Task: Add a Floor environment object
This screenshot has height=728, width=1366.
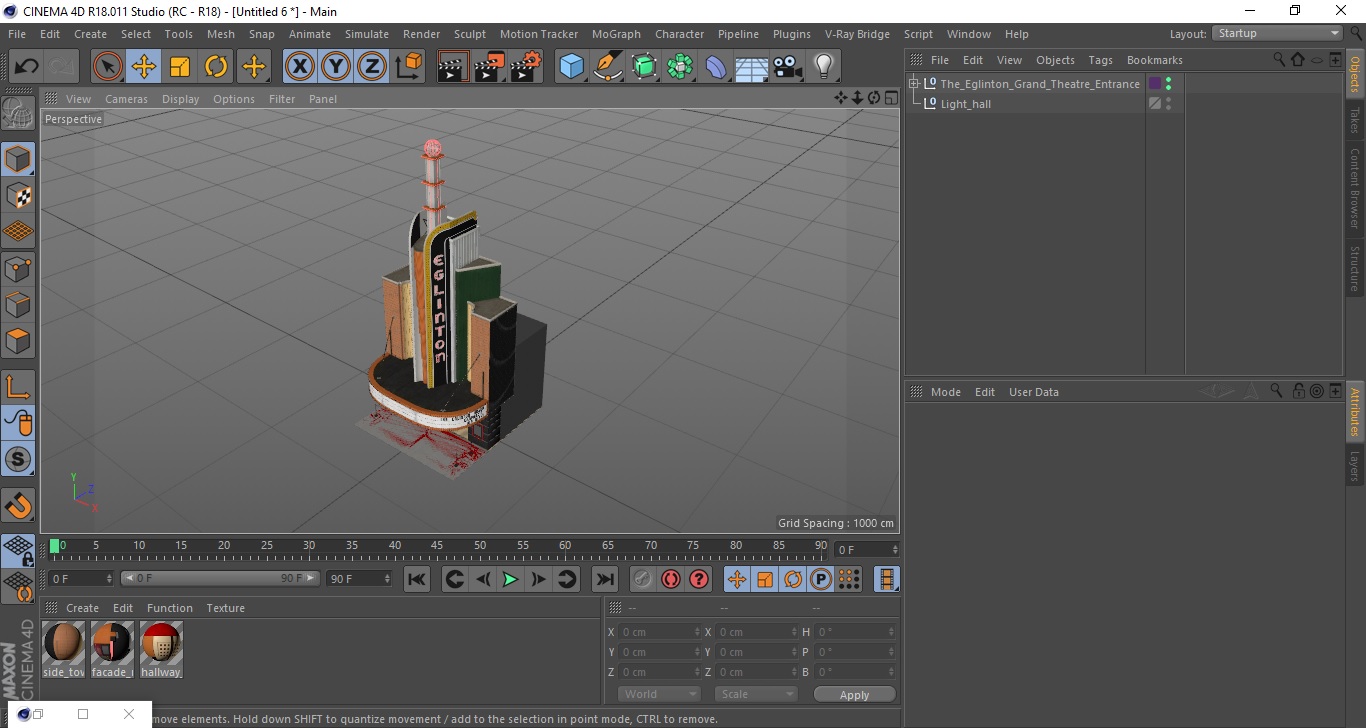Action: point(752,67)
